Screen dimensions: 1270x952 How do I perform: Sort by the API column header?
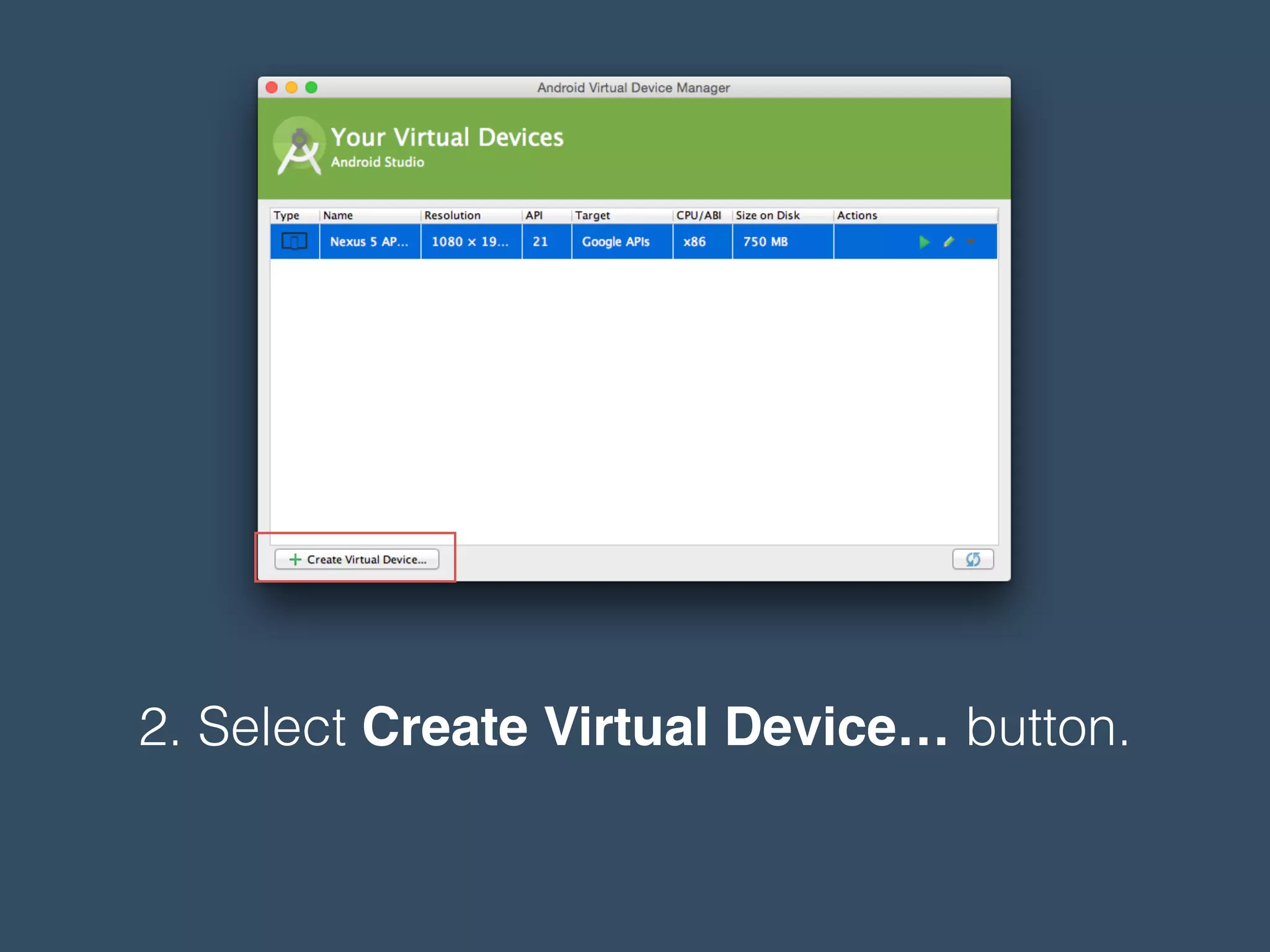[546, 215]
